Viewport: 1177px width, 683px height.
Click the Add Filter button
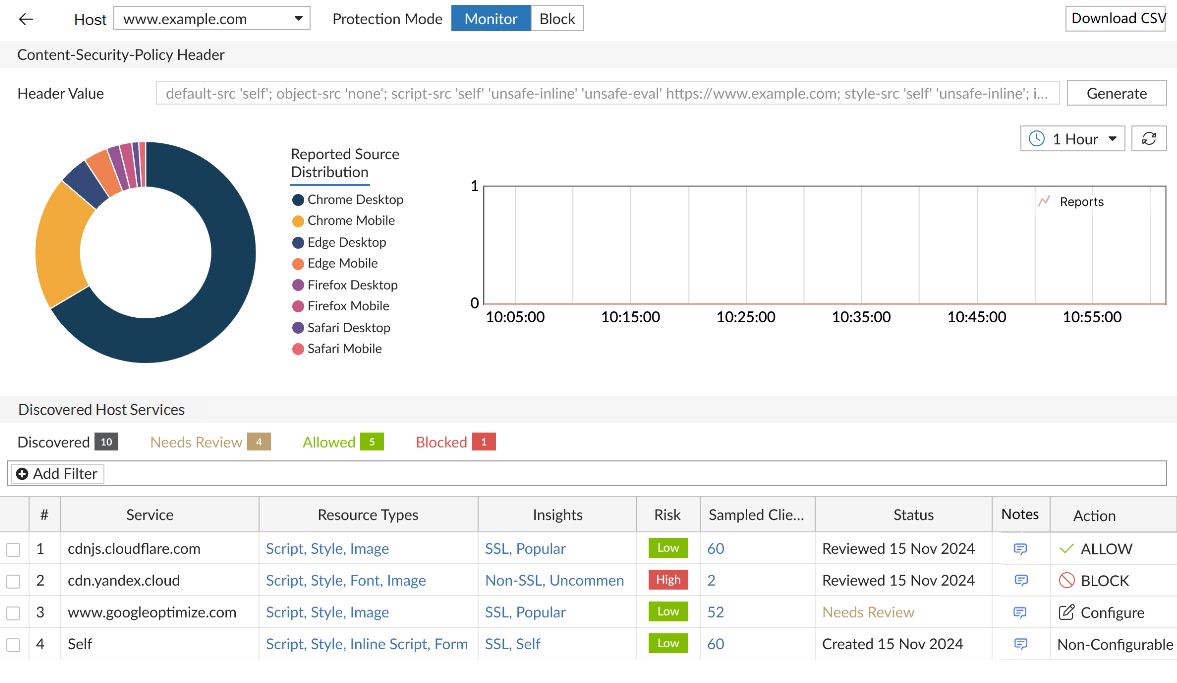tap(57, 474)
